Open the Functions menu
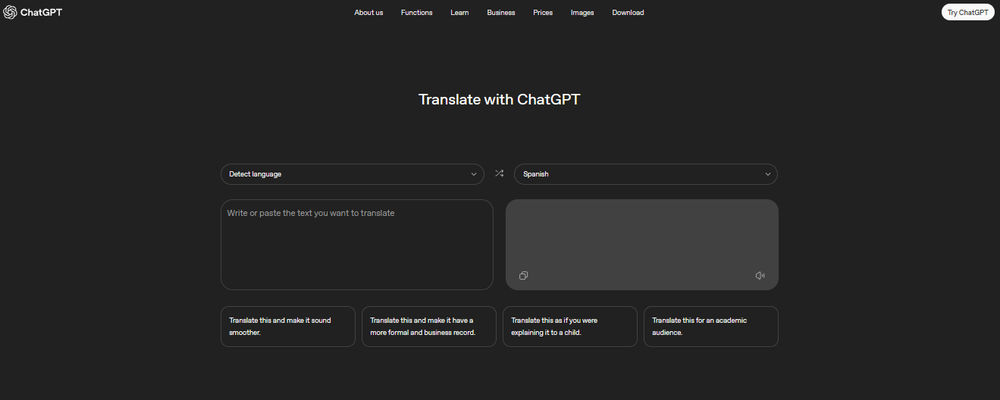This screenshot has width=1000, height=400. (416, 12)
